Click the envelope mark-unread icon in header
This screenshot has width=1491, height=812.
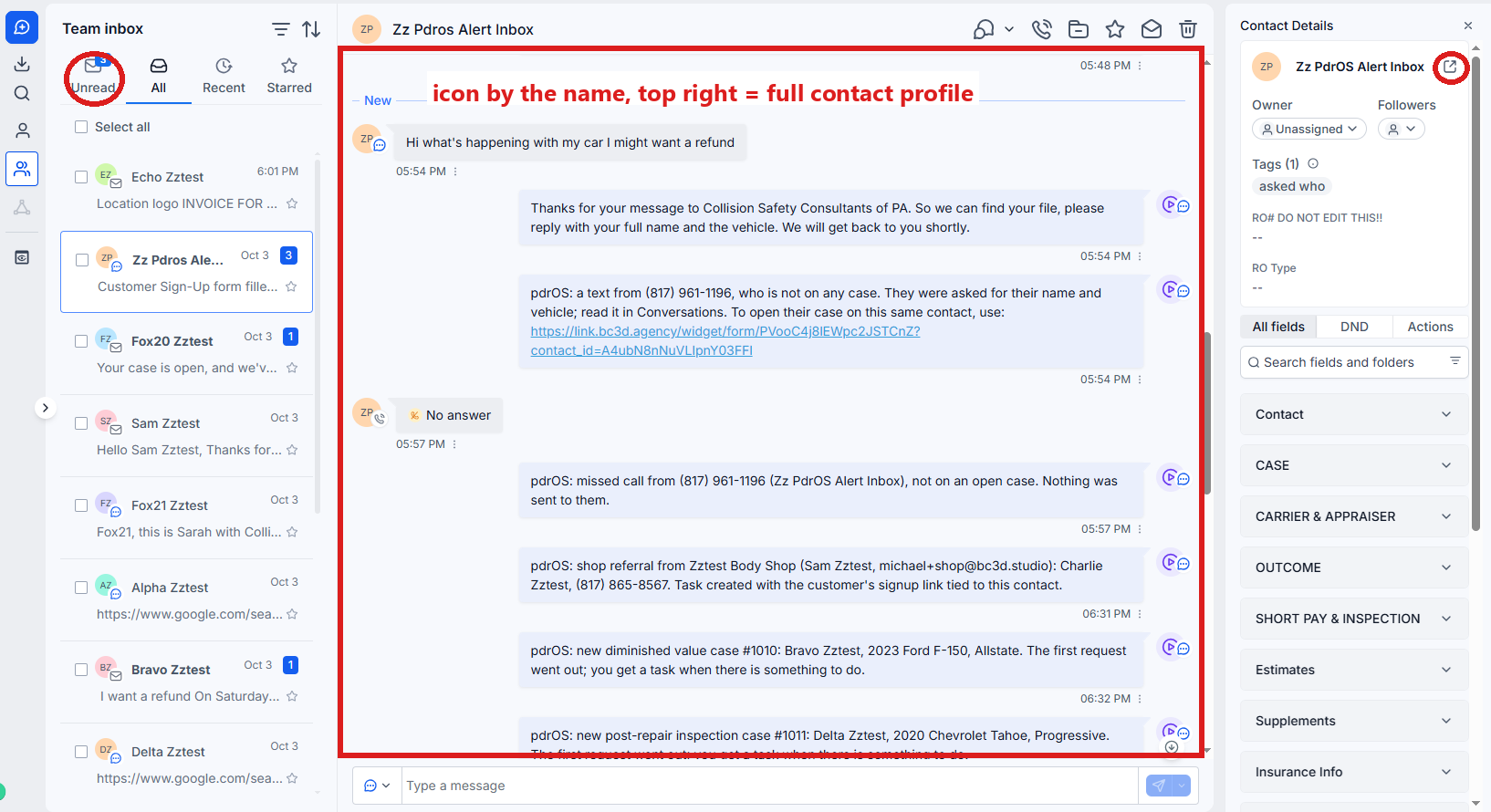click(x=1152, y=29)
